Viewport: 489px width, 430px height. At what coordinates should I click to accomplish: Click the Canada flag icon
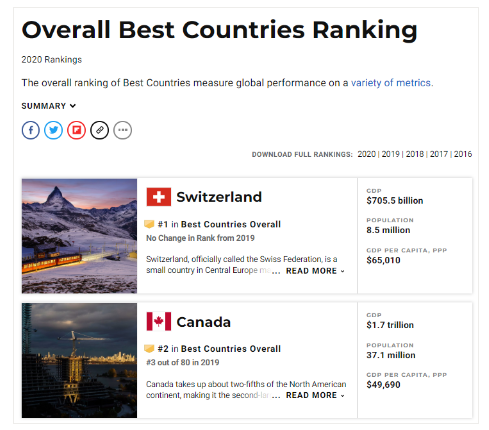point(159,321)
